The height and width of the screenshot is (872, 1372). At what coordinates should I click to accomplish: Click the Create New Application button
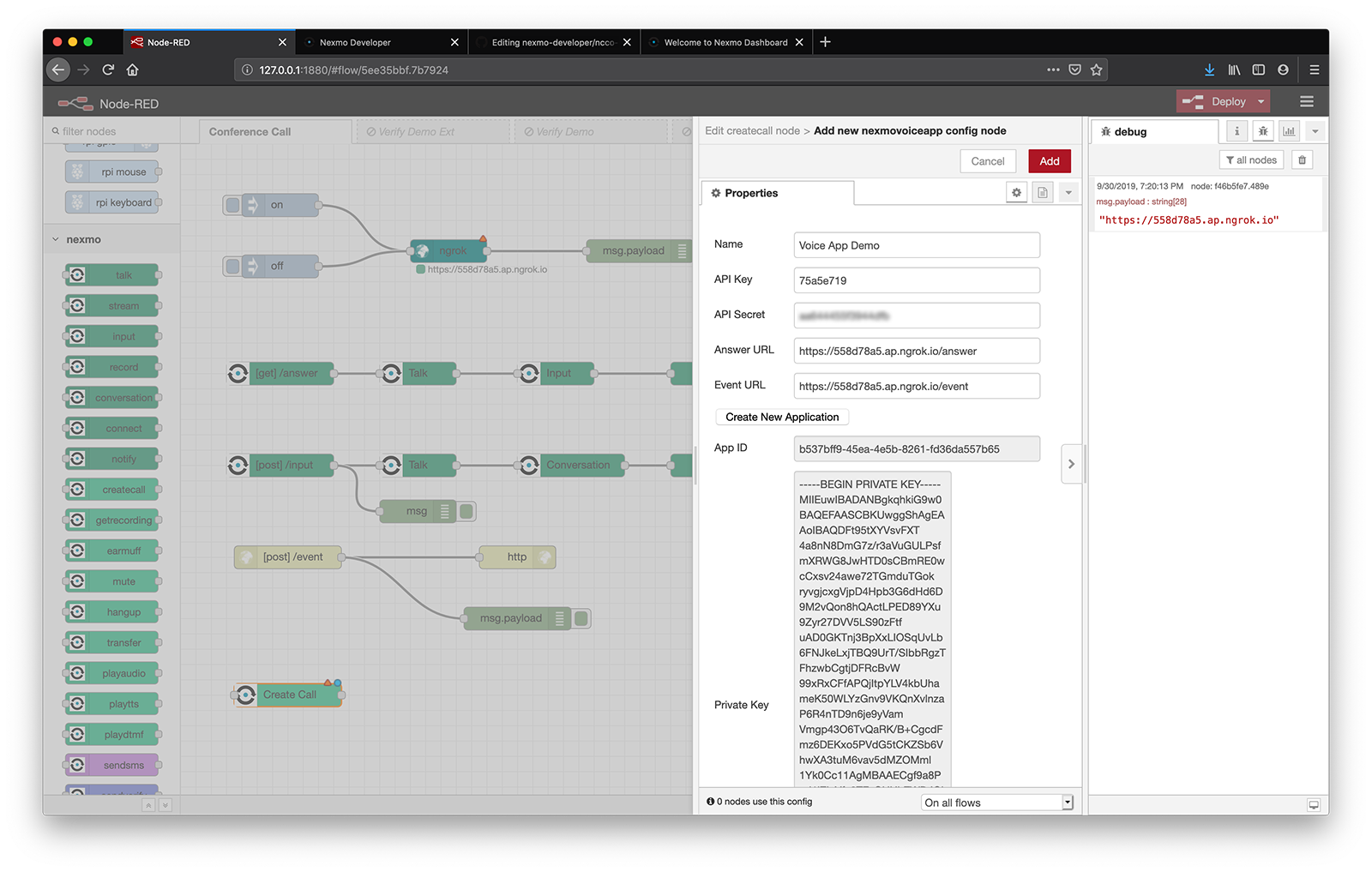(x=782, y=417)
